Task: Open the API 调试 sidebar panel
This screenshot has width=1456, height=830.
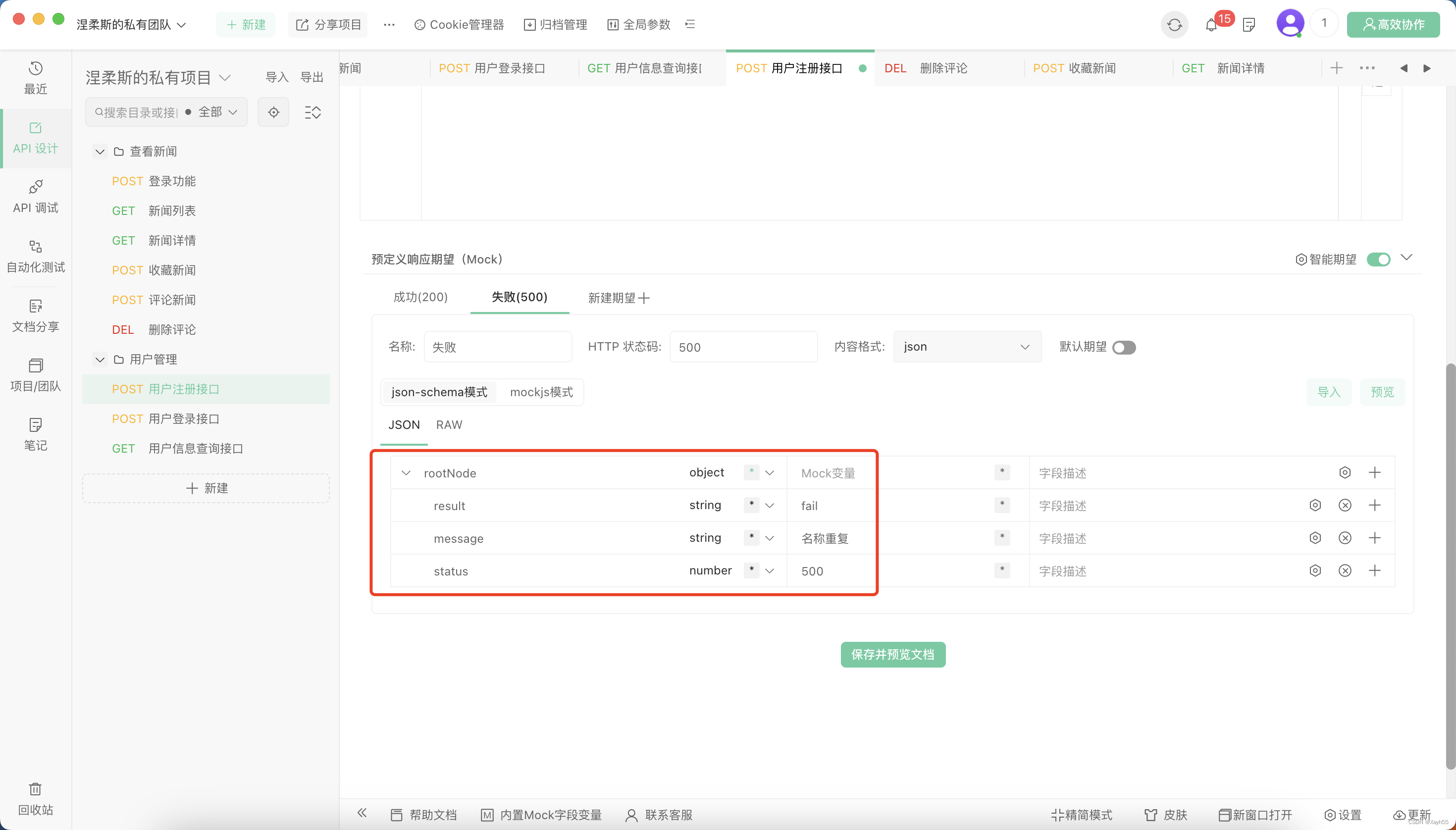Action: coord(35,197)
